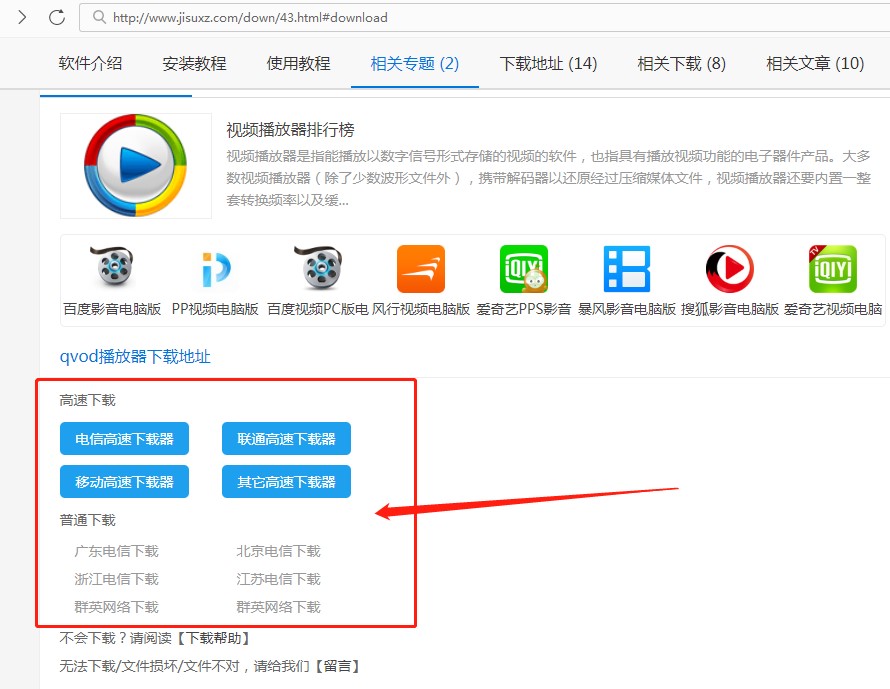This screenshot has width=890, height=689.
Task: Download via 浙江电信下载 link
Action: click(x=116, y=579)
